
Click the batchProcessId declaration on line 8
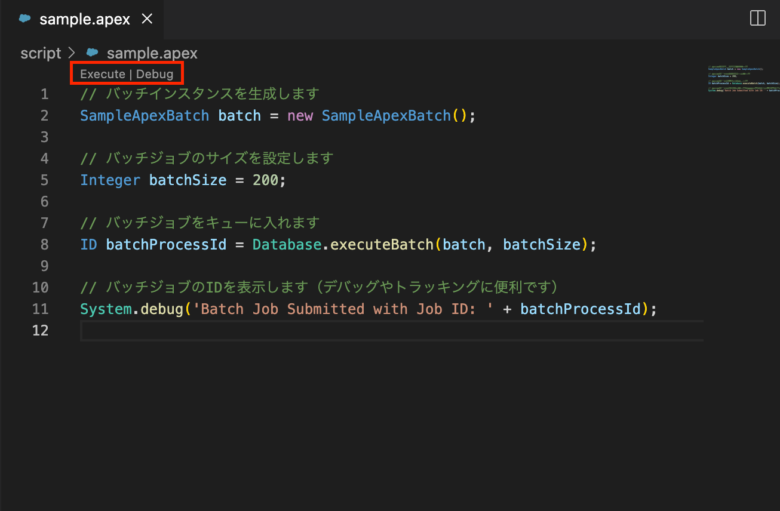point(166,244)
